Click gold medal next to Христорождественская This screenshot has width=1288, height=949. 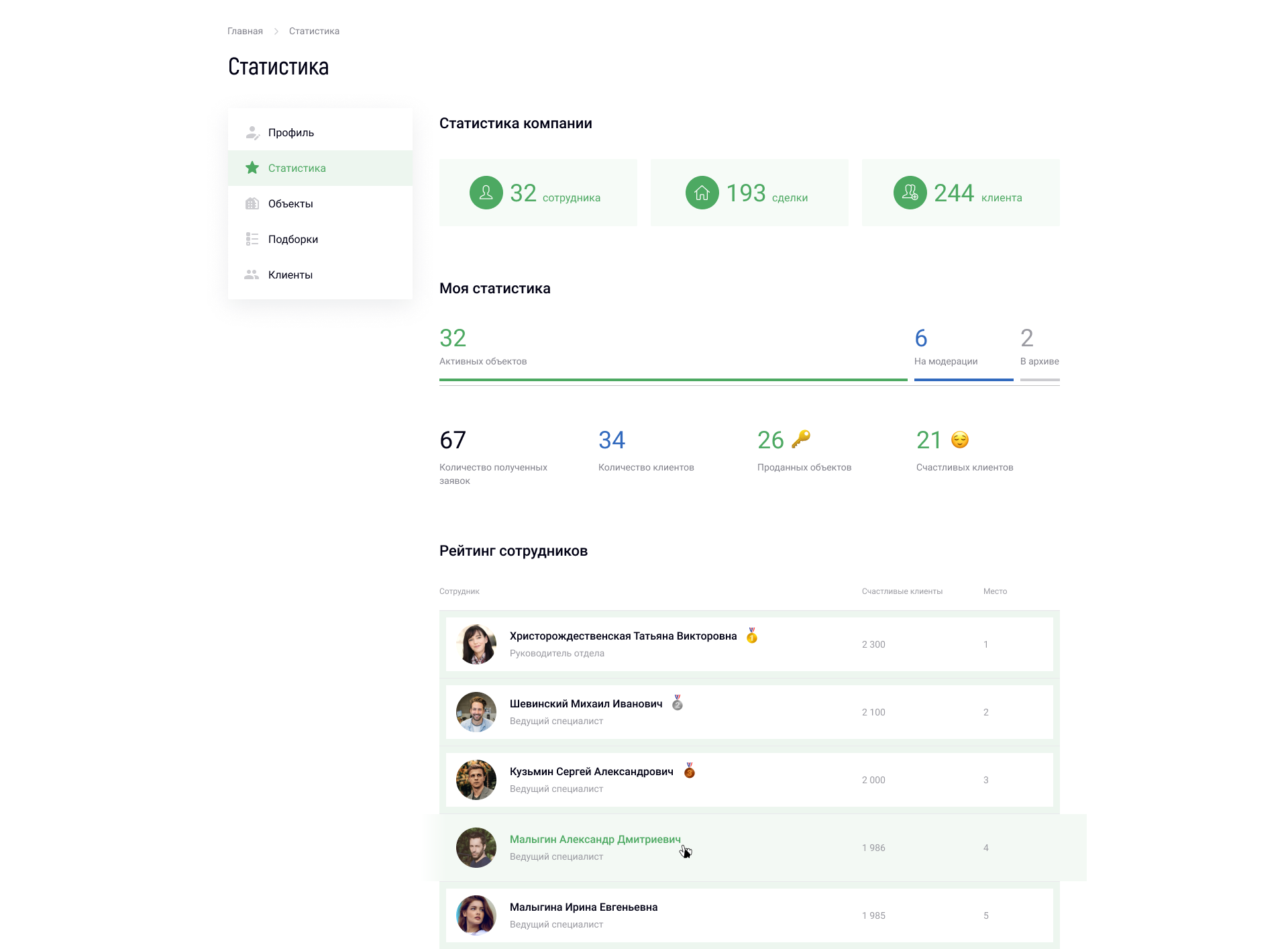(x=752, y=636)
